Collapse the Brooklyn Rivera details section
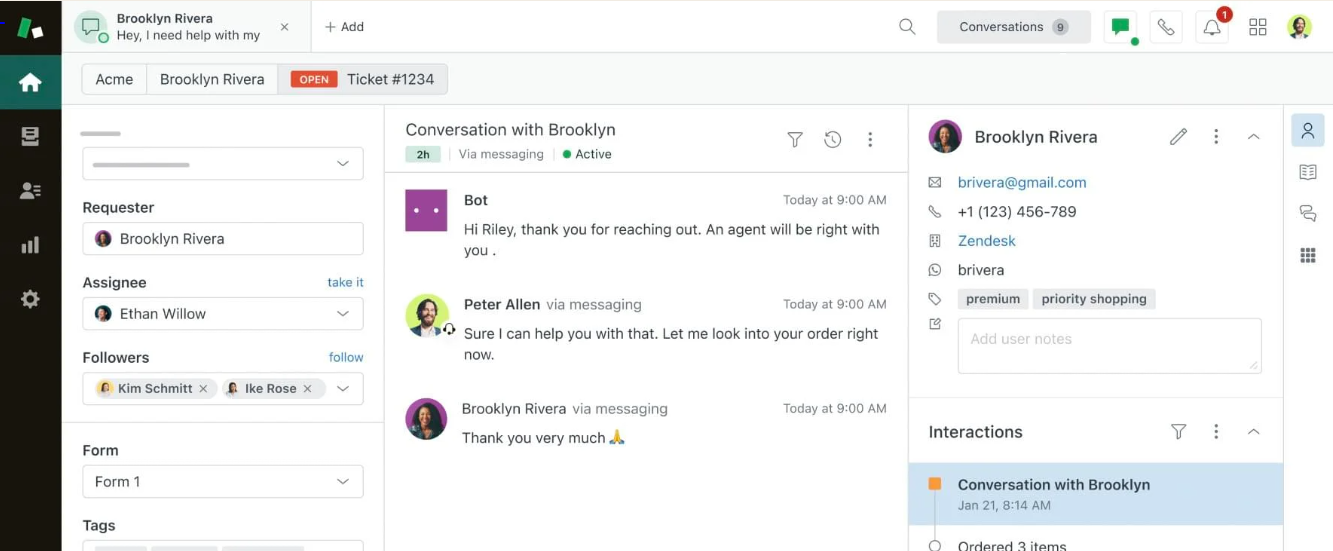 [x=1253, y=137]
